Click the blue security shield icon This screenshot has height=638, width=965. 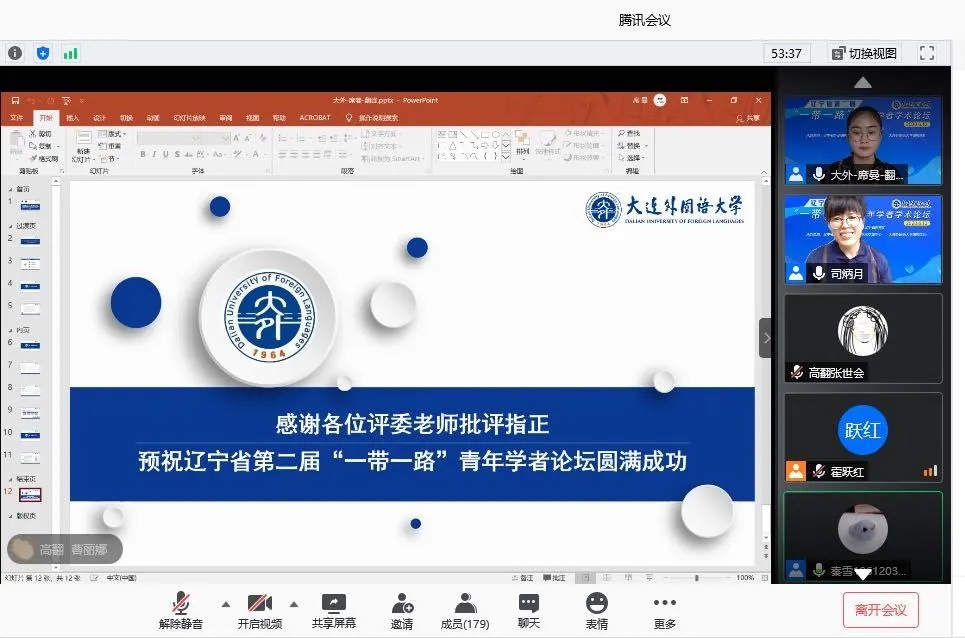click(42, 53)
